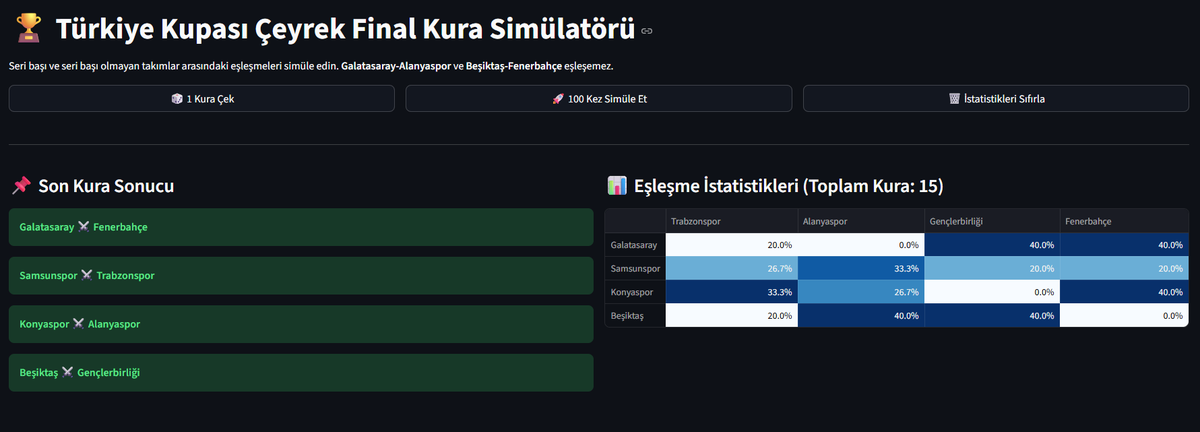1200x432 pixels.
Task: Select Samsunspor–Trabzonspor cell showing 26.7%
Action: (x=731, y=268)
